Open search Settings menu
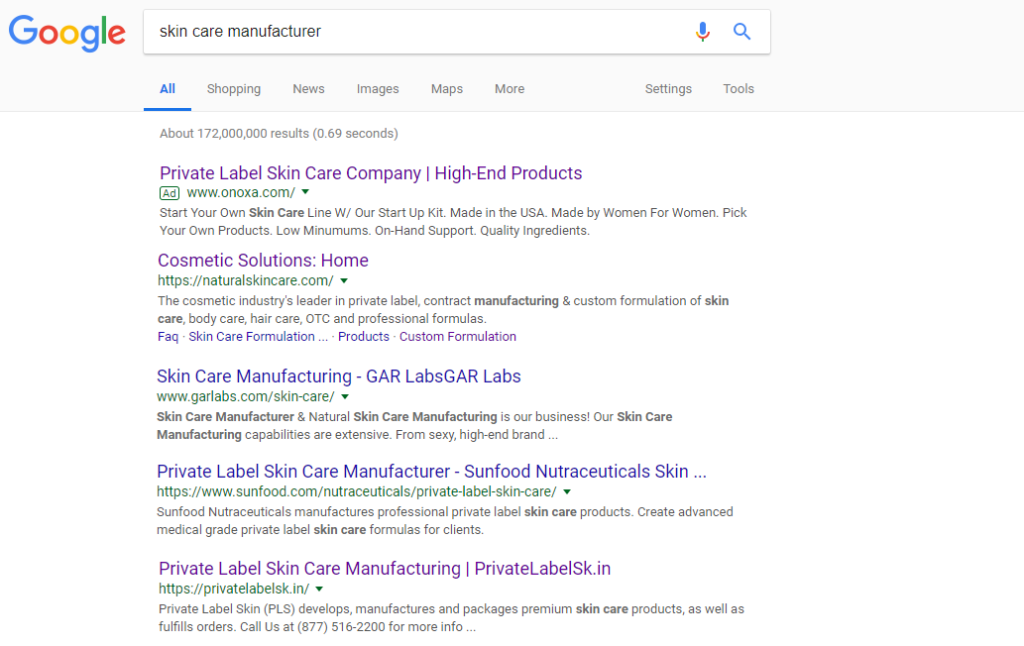This screenshot has height=646, width=1024. [668, 89]
